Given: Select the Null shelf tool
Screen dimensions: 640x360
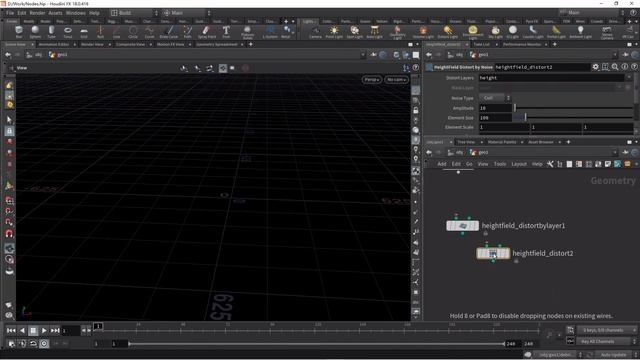Looking at the screenshot, I should [x=100, y=31].
